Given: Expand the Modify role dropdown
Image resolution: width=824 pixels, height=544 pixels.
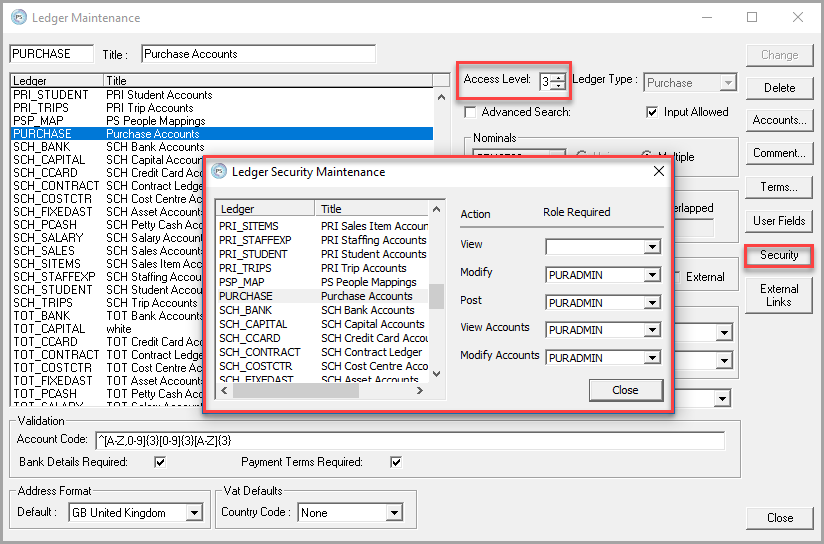Looking at the screenshot, I should tap(652, 274).
